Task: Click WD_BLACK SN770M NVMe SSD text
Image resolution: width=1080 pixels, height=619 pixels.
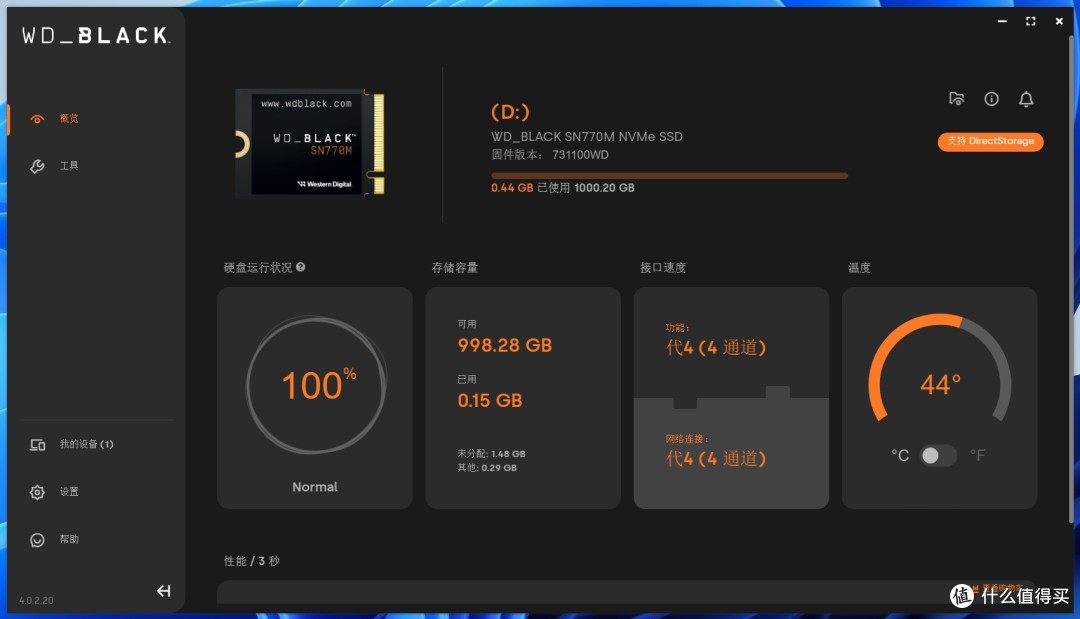Action: click(x=587, y=136)
